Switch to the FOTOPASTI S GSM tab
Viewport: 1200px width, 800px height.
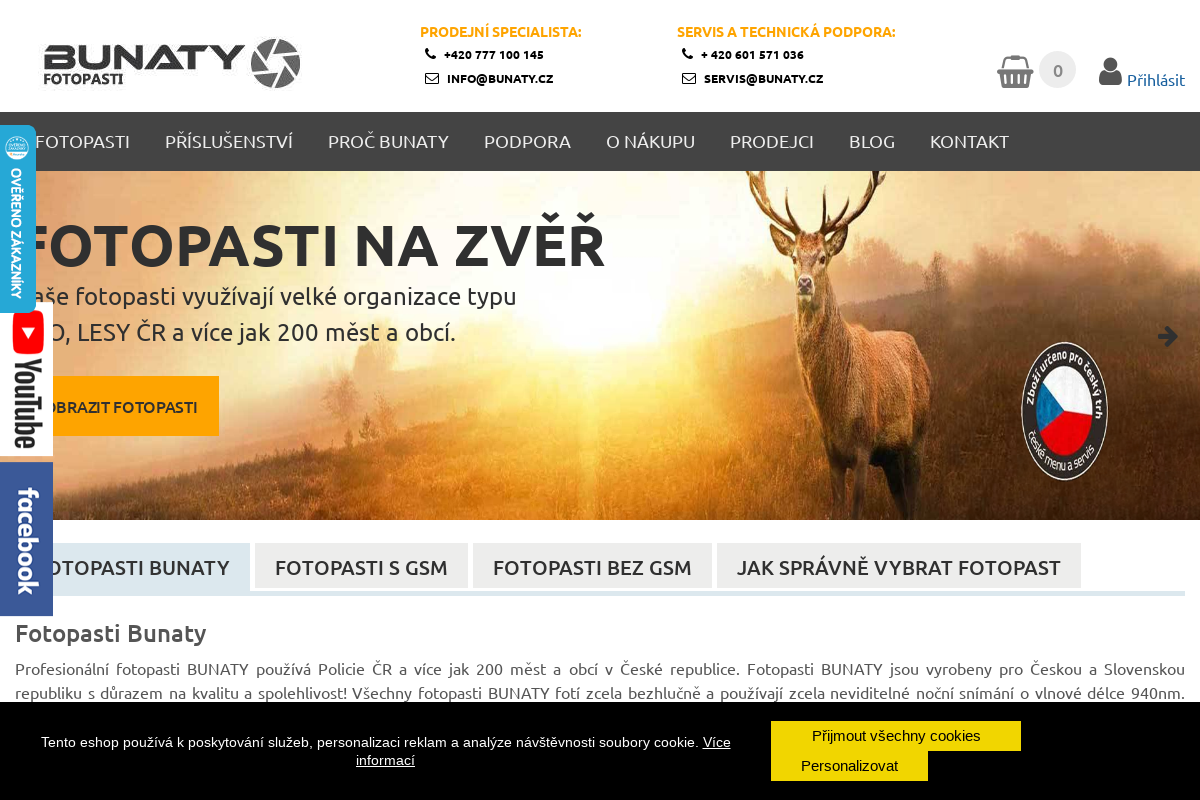click(x=360, y=566)
